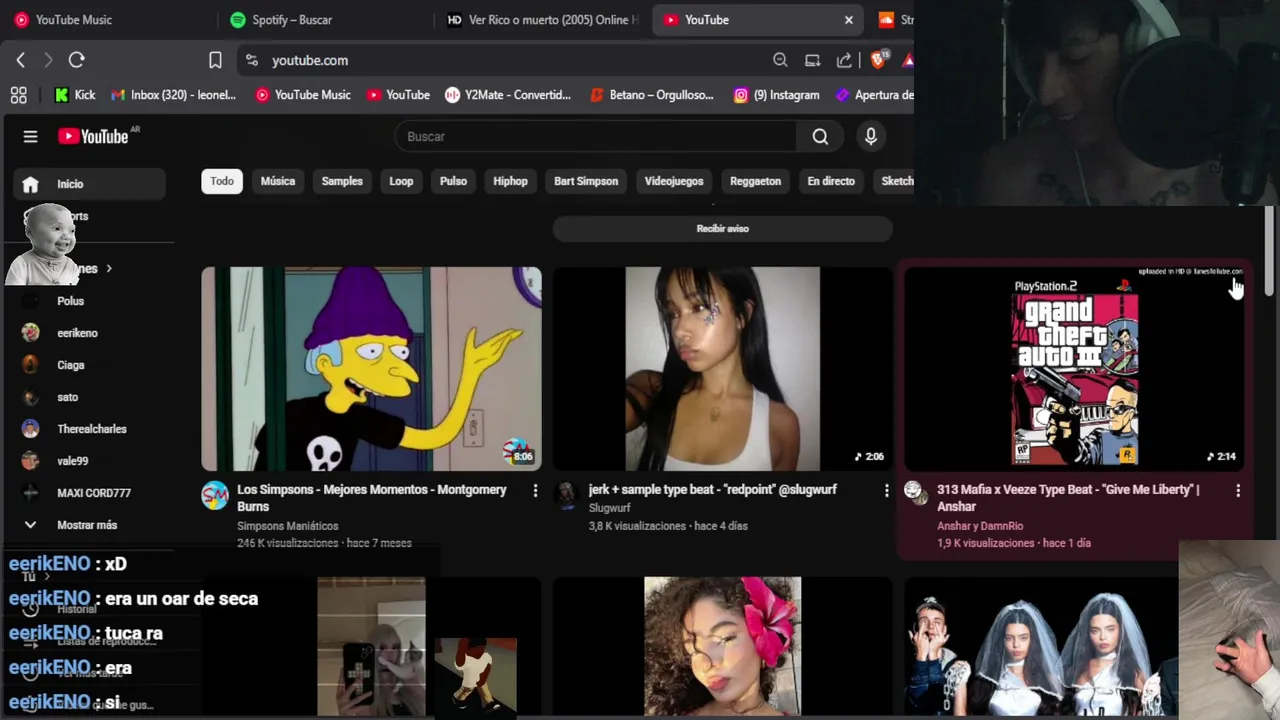Screen dimensions: 1280x720
Task: Open 313 Mafia x Veeze video title
Action: [x=1068, y=498]
